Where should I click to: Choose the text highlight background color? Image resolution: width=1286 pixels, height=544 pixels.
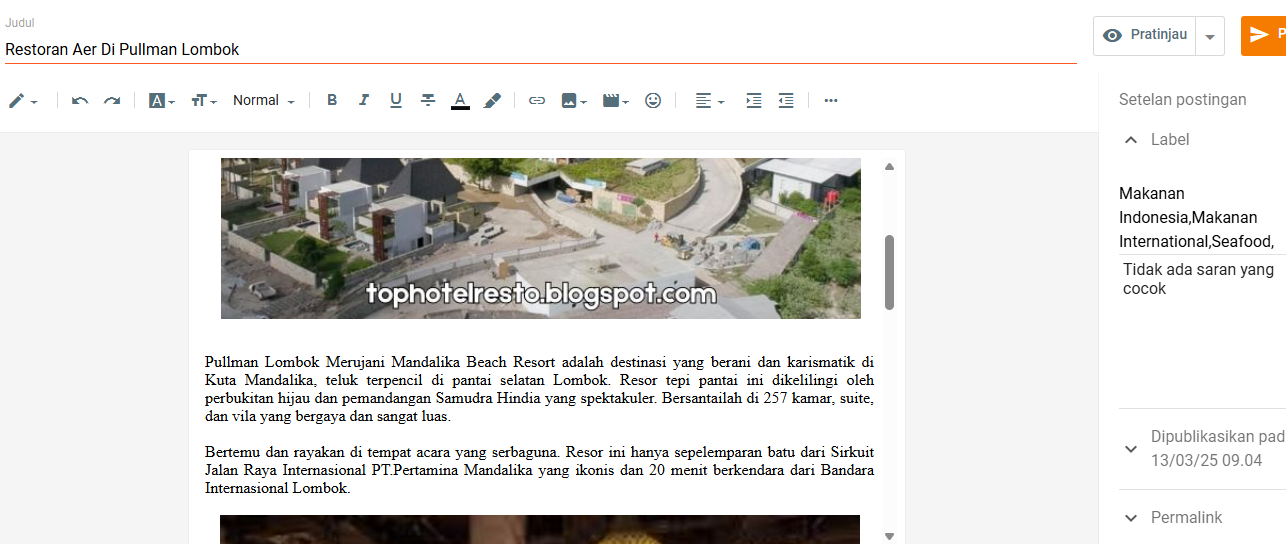point(492,101)
